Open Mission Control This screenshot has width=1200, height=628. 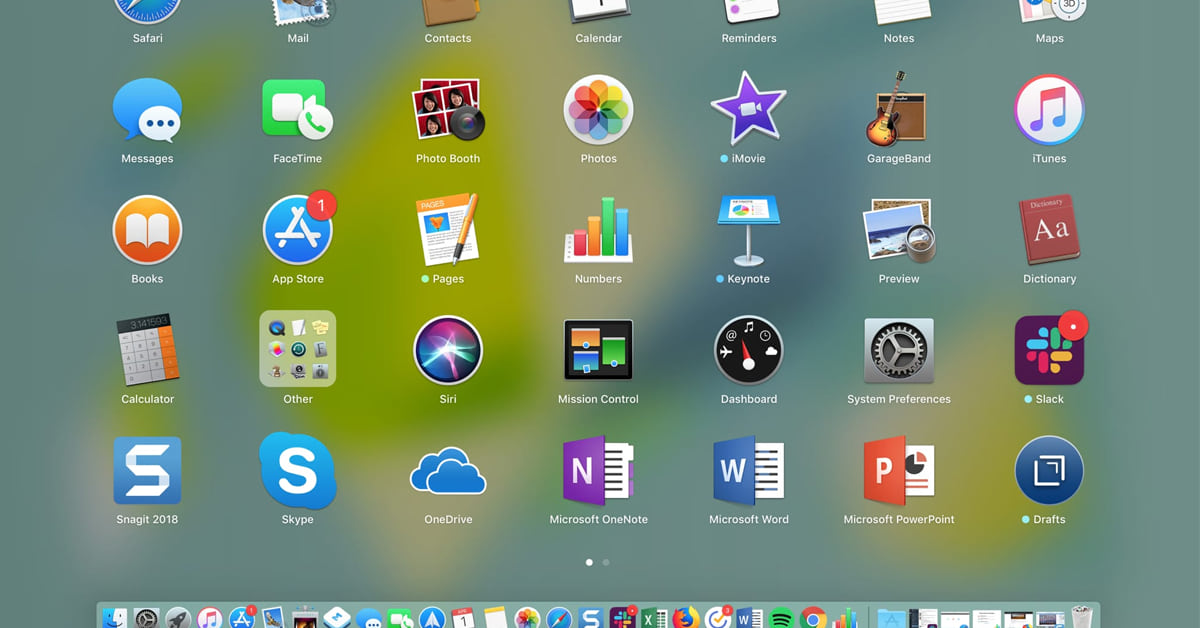tap(598, 350)
